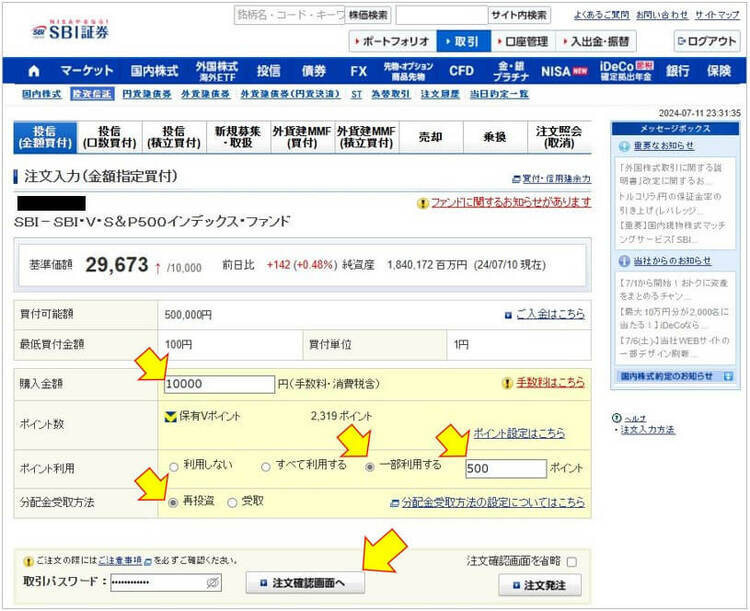Open ご注意事項 link

click(120, 560)
